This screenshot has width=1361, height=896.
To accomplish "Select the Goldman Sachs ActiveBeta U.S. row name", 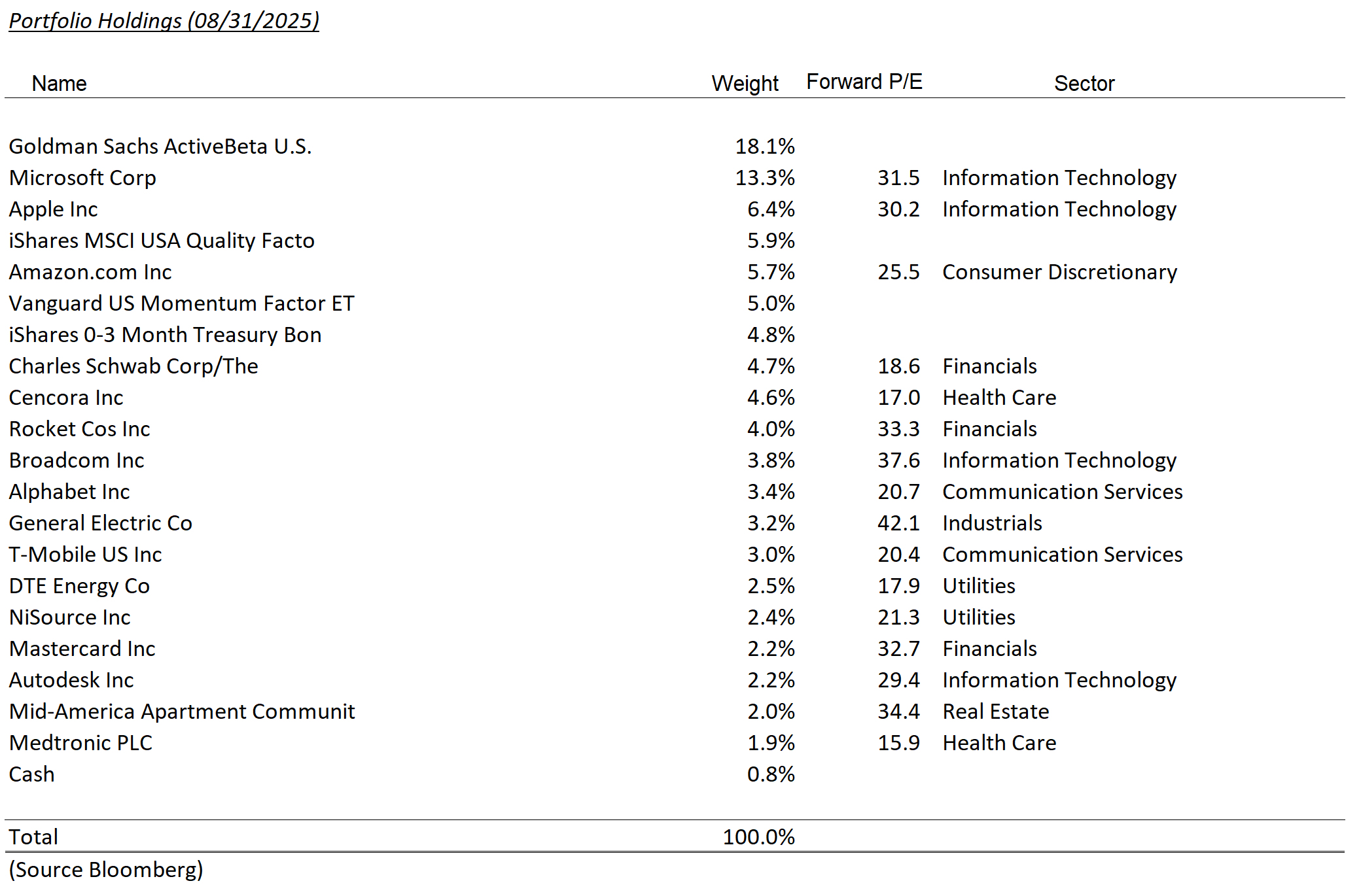I will (x=160, y=146).
